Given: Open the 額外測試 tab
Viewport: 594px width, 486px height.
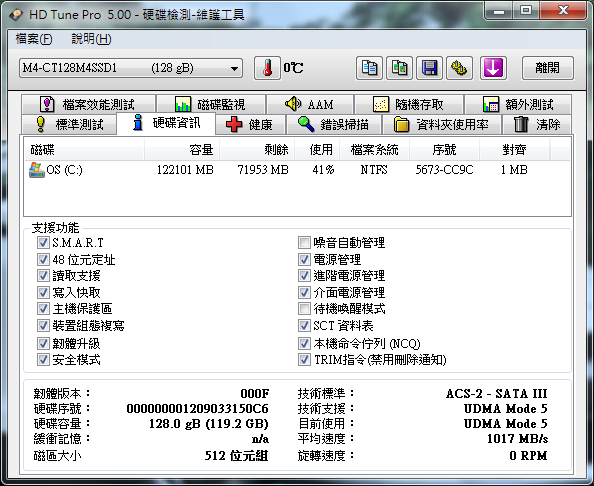Looking at the screenshot, I should point(518,104).
